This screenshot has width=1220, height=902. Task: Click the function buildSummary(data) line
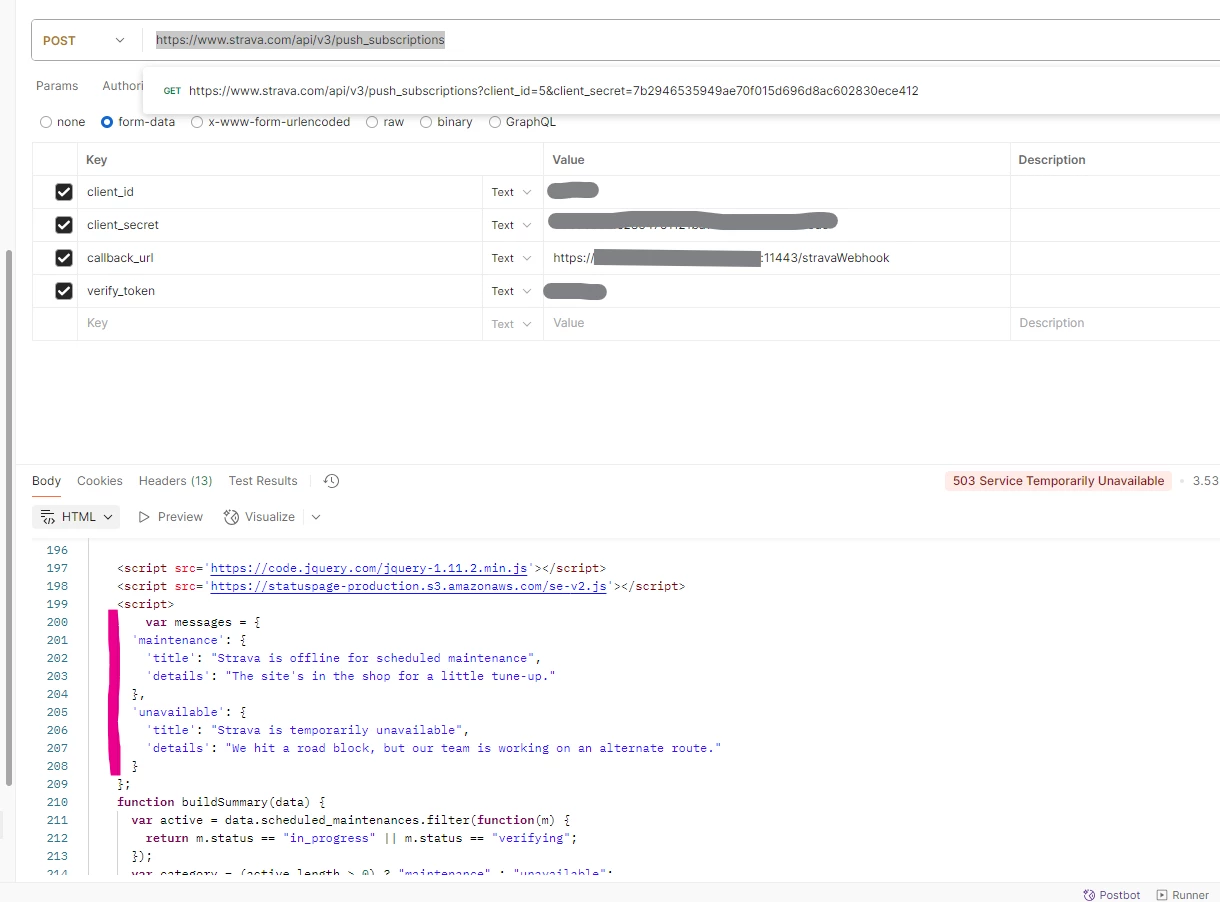(x=222, y=802)
